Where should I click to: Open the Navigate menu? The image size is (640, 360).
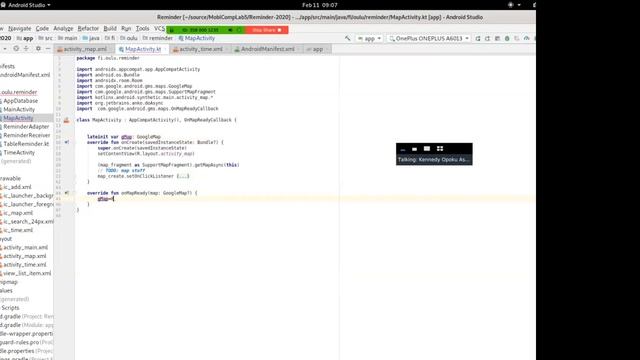point(20,29)
